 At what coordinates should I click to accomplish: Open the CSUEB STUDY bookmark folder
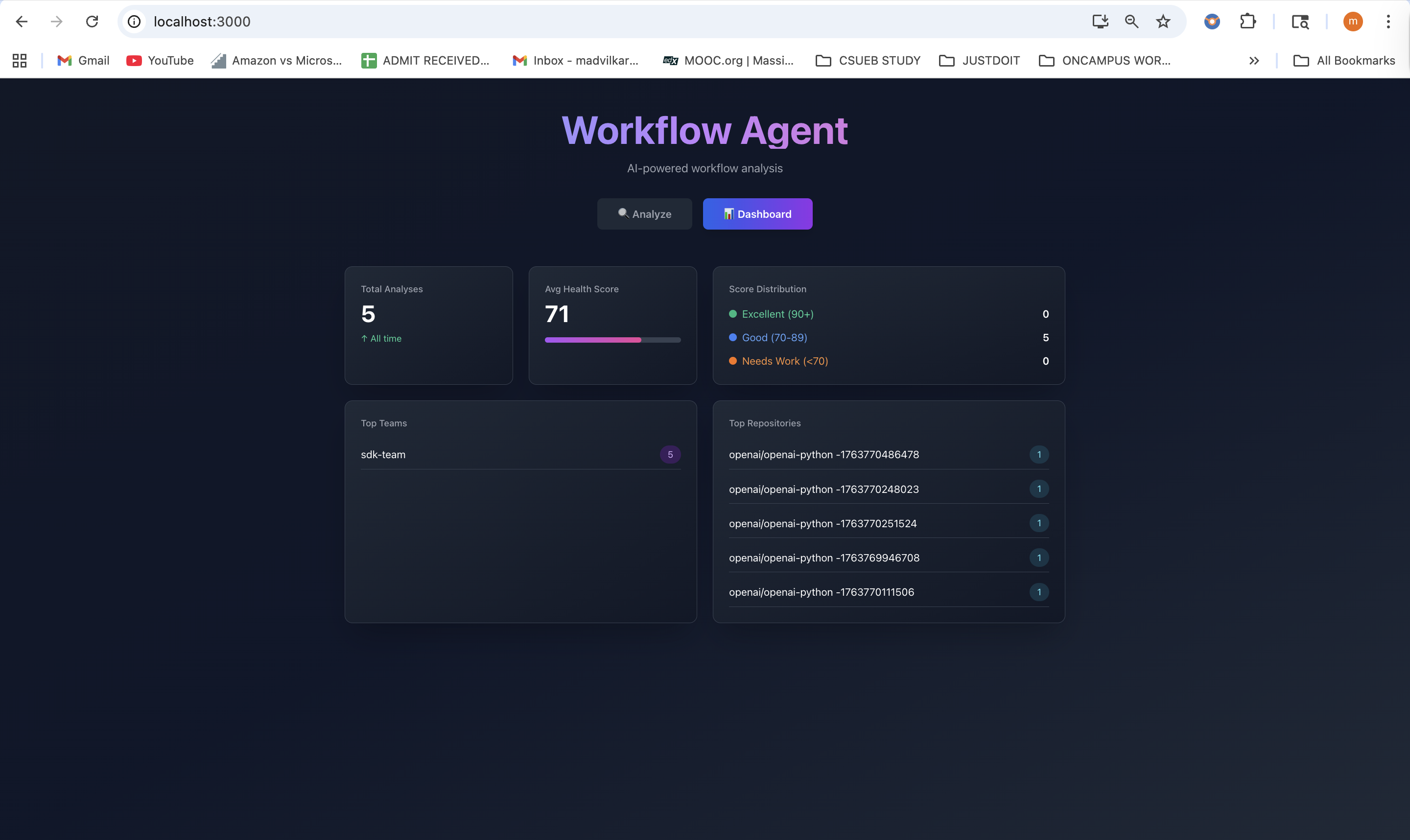click(x=869, y=61)
